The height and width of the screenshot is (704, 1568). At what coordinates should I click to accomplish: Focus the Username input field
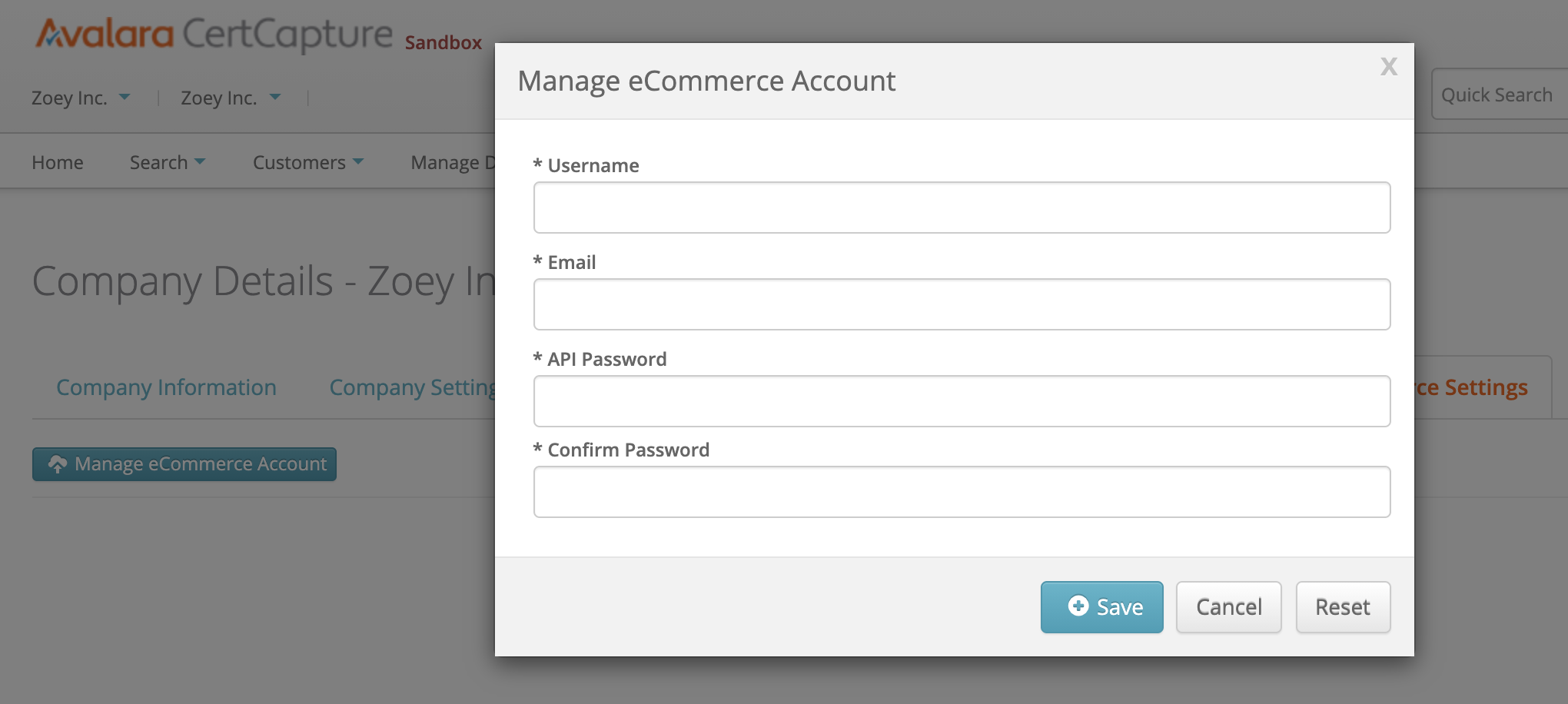962,208
